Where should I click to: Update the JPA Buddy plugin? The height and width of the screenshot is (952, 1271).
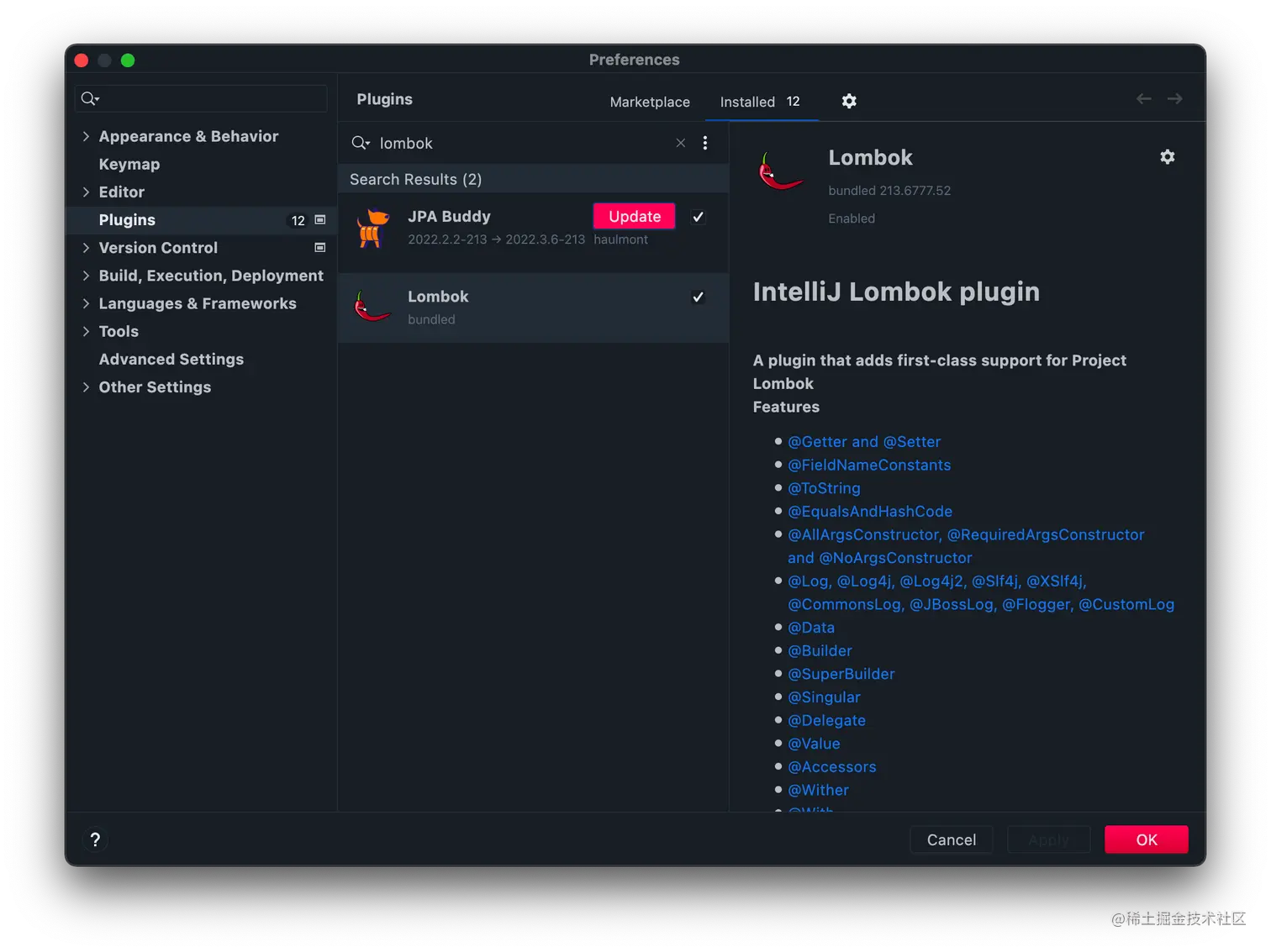(635, 216)
